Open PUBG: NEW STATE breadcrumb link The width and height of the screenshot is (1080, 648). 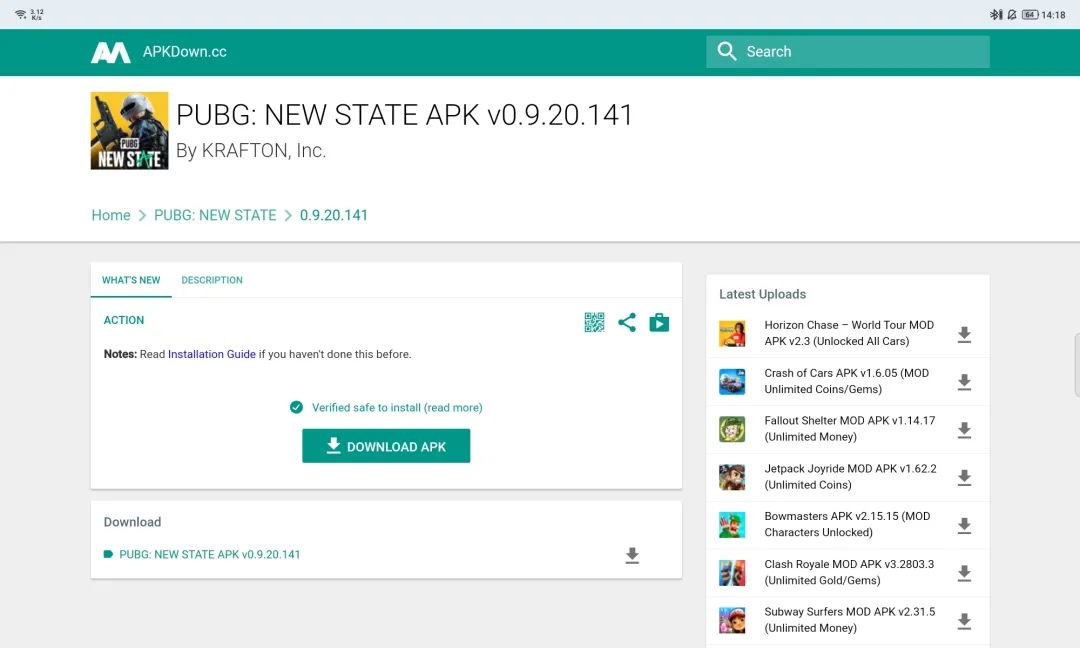[x=215, y=215]
